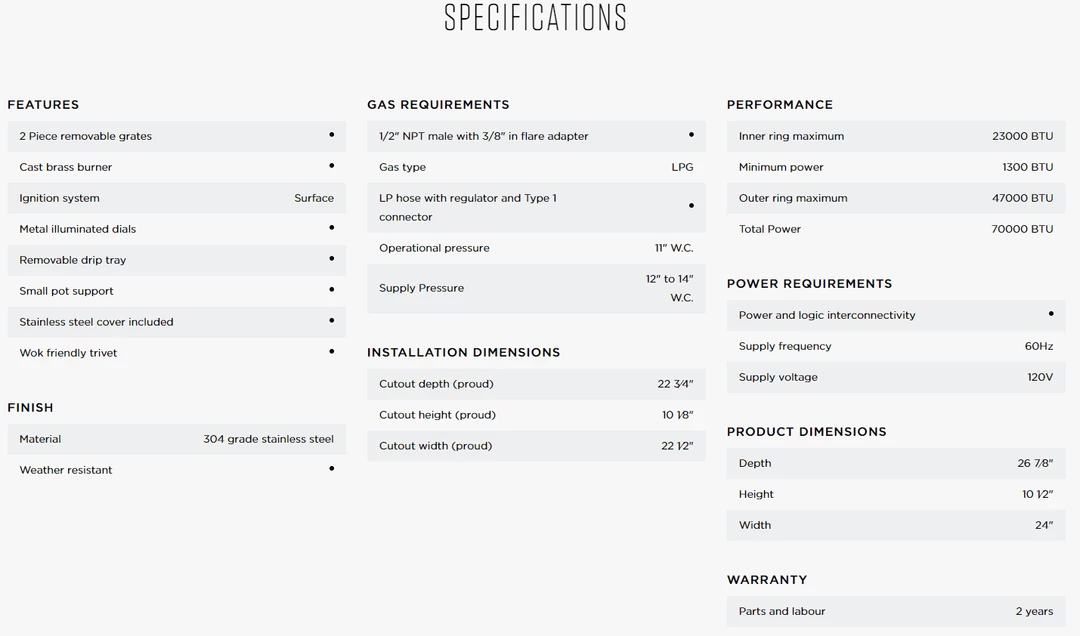Click the Supply voltage 120V value
1080x636 pixels.
pos(1040,377)
